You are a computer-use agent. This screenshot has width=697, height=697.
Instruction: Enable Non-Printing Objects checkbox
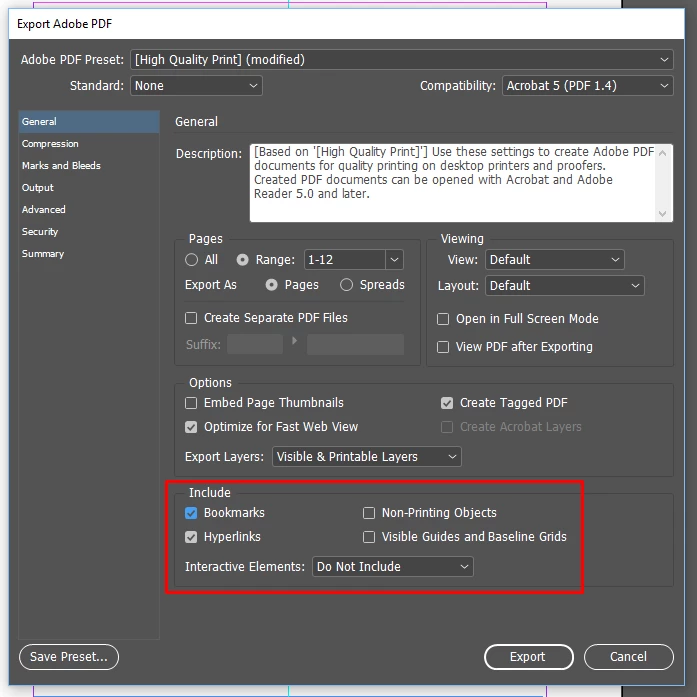point(369,513)
